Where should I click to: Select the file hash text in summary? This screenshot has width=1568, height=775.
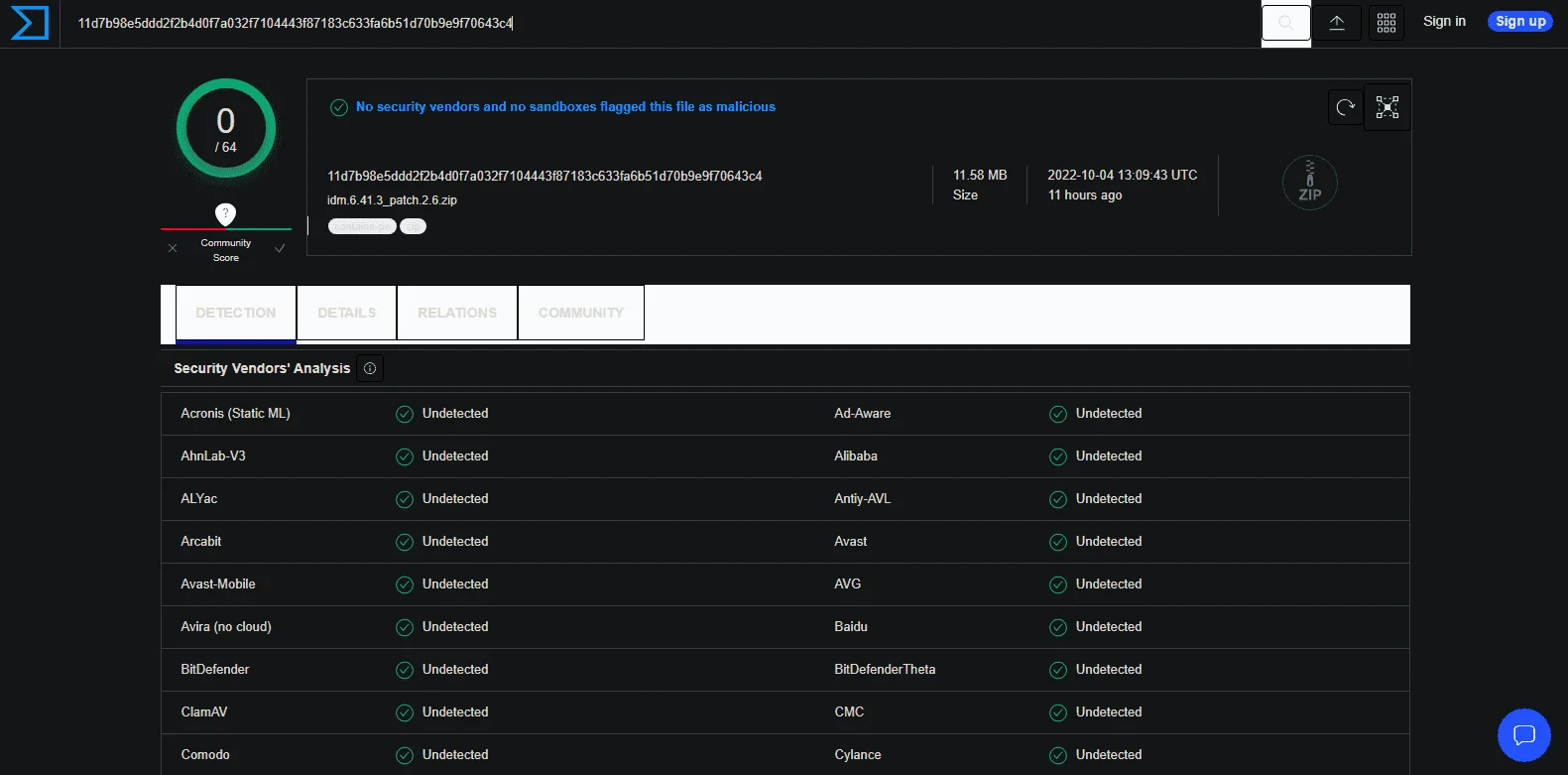point(544,176)
